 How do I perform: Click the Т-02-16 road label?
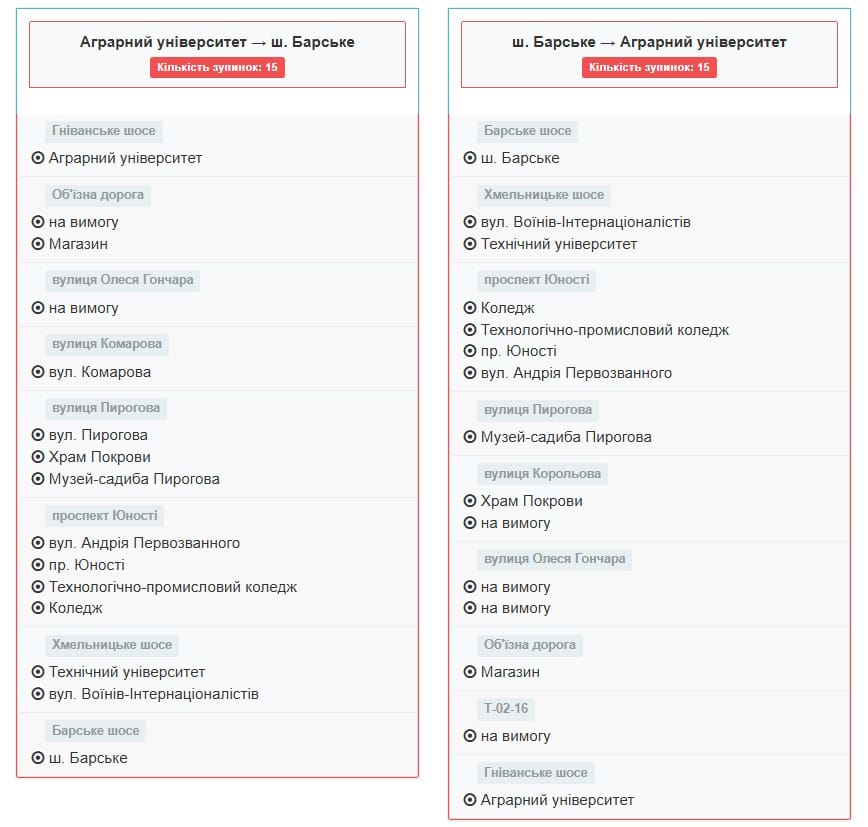506,709
